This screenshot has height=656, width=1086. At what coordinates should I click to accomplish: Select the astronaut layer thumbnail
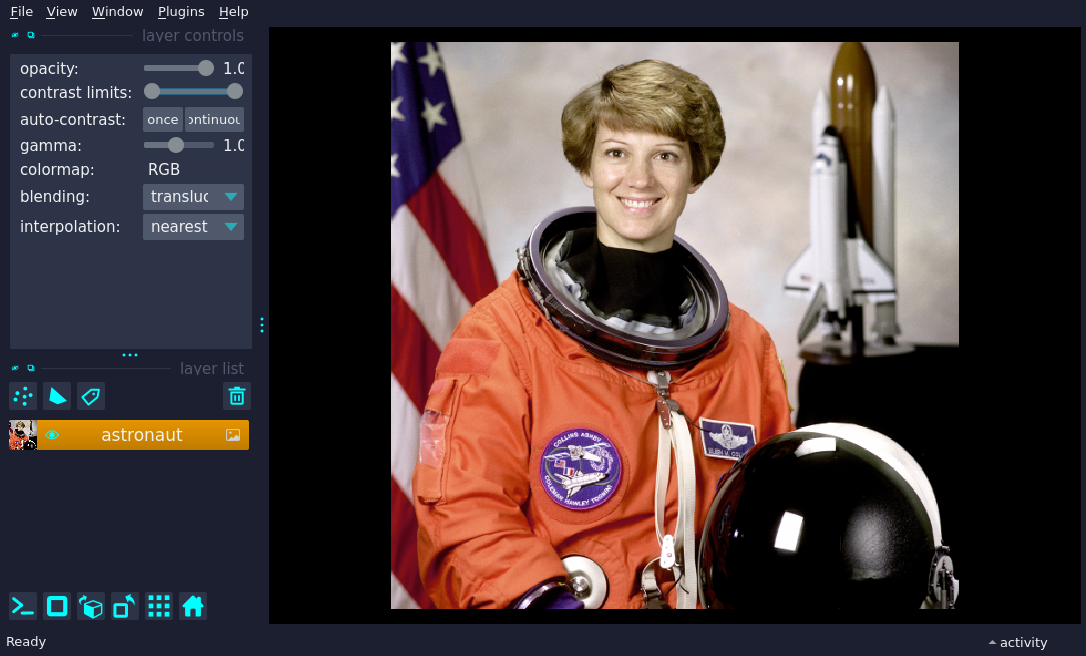(23, 435)
